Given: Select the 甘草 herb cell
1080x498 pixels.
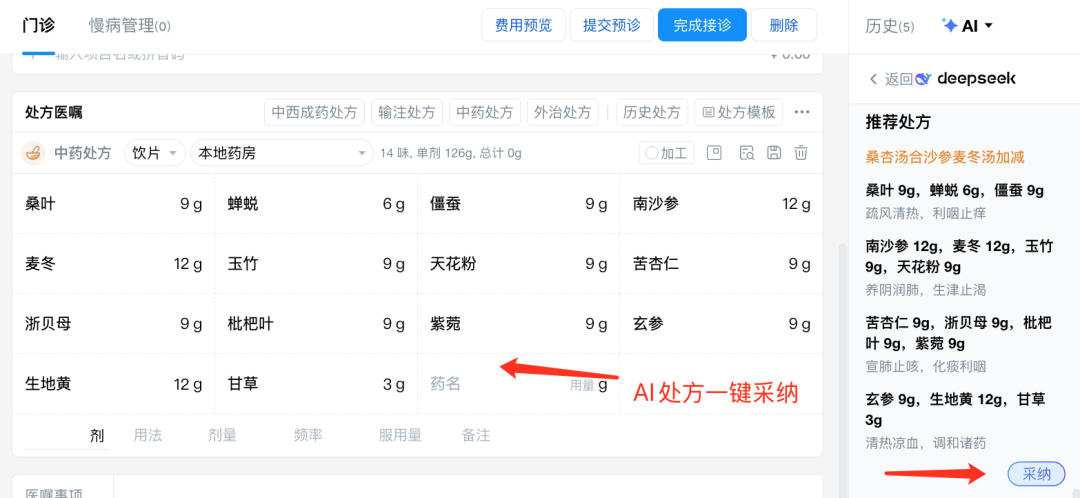Looking at the screenshot, I should [316, 384].
